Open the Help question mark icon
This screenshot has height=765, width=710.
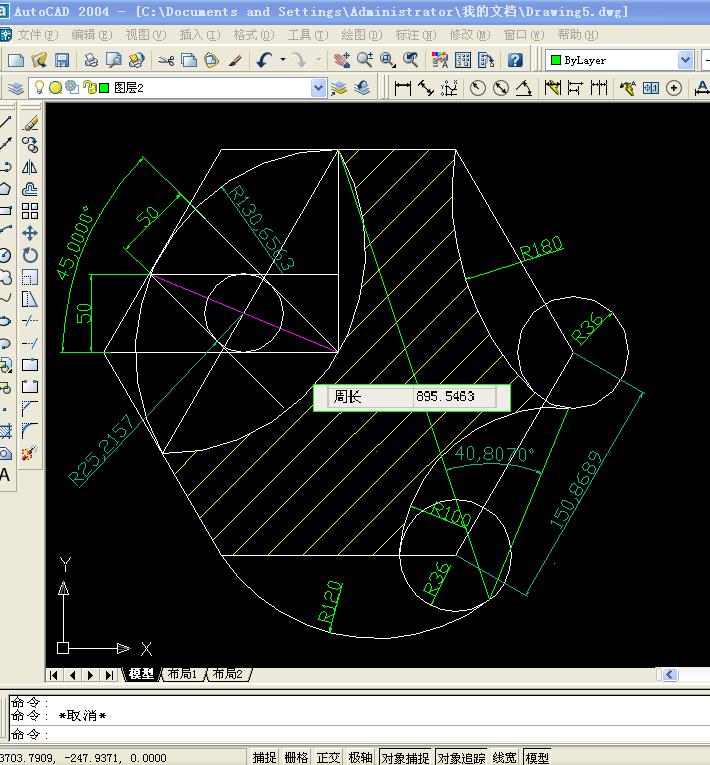(515, 60)
